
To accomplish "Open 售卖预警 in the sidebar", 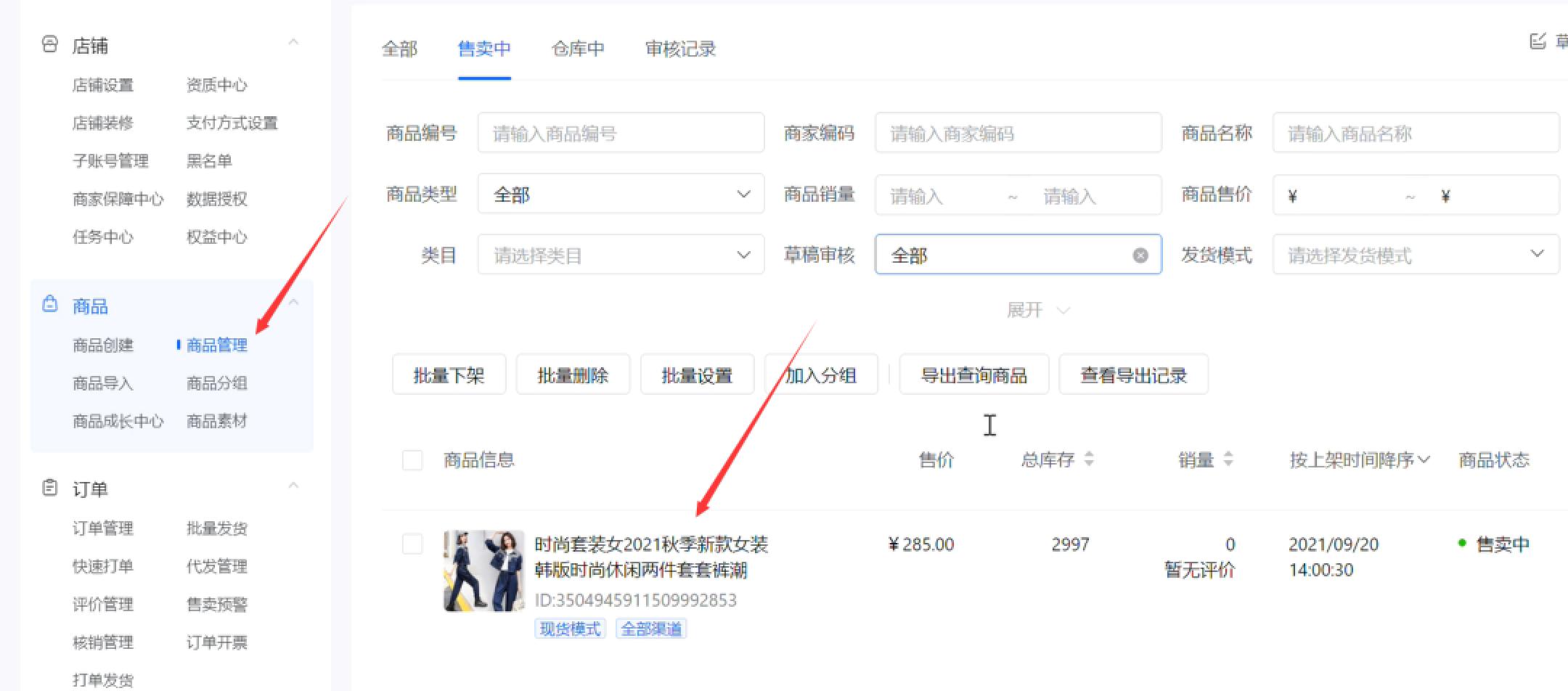I will (x=217, y=604).
